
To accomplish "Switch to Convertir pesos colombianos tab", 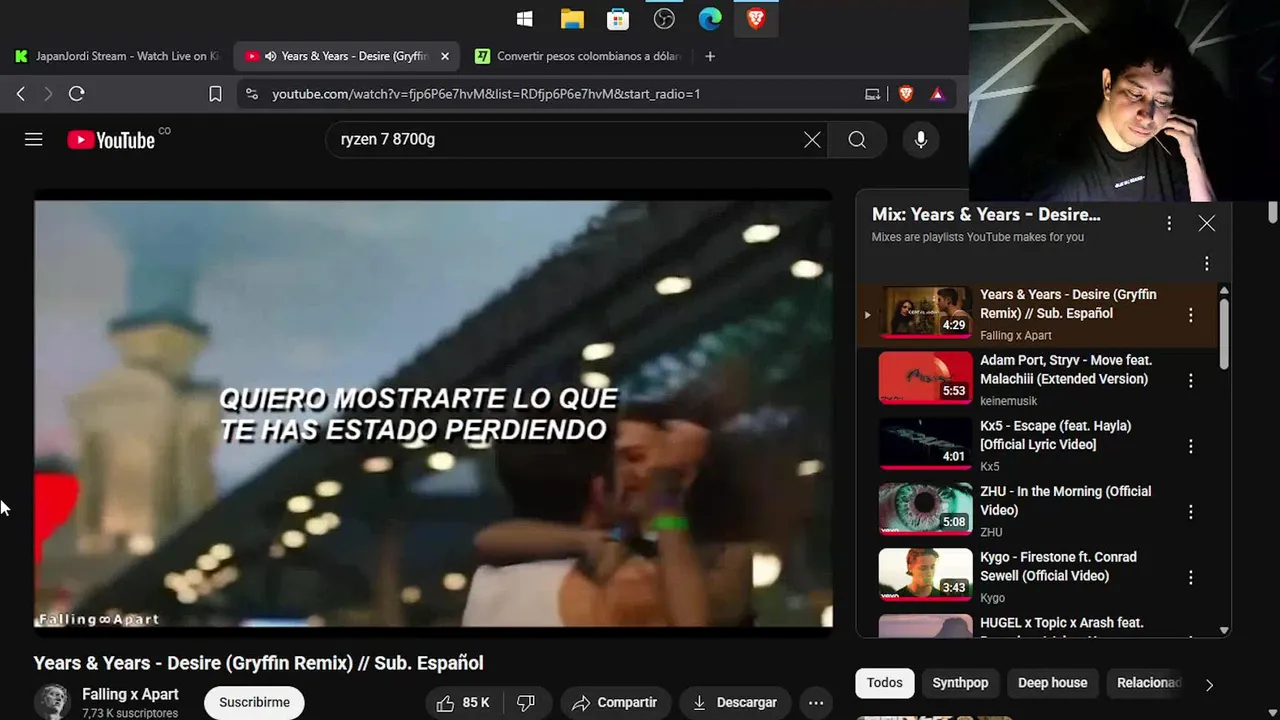I will point(579,56).
